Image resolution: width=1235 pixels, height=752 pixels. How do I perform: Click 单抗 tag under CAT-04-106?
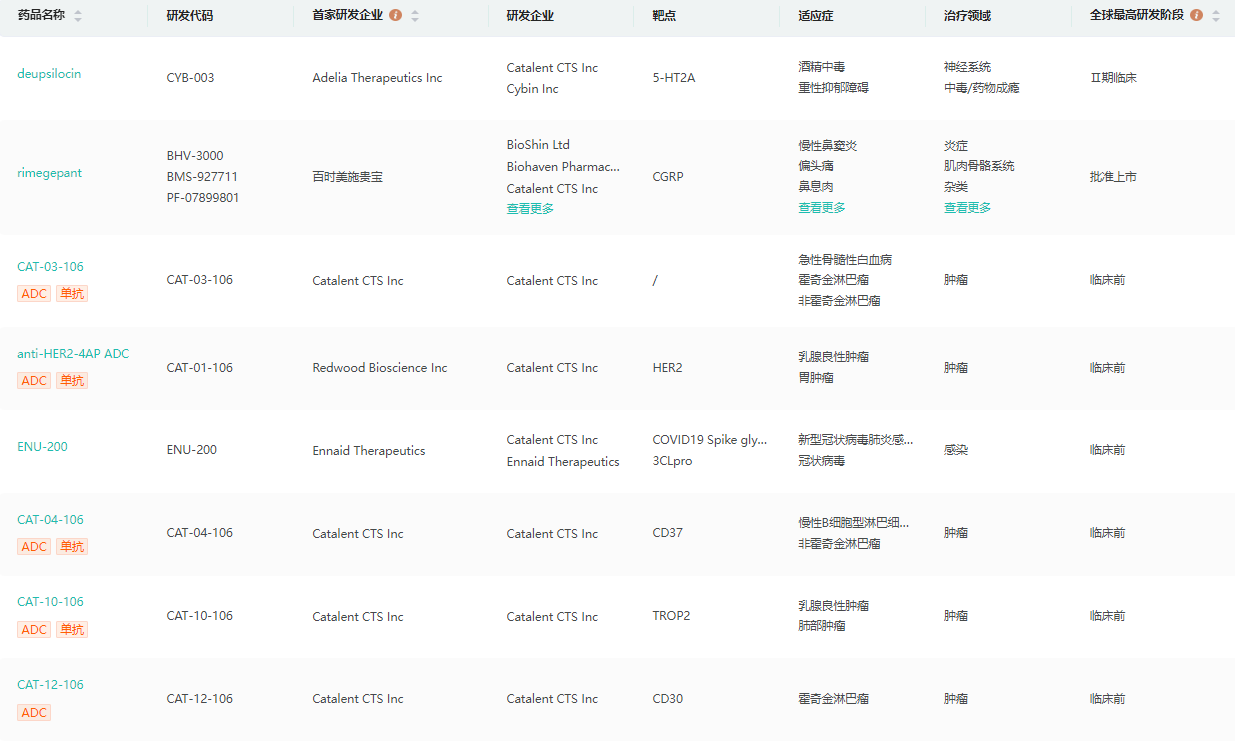72,547
